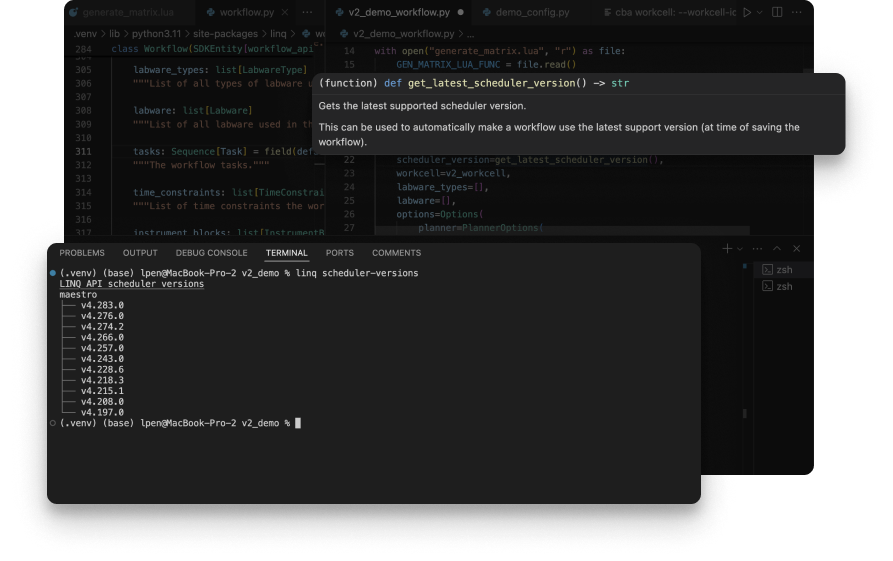Open terminal panel more actions menu
Image resolution: width=893 pixels, height=561 pixels.
pyautogui.click(x=757, y=248)
